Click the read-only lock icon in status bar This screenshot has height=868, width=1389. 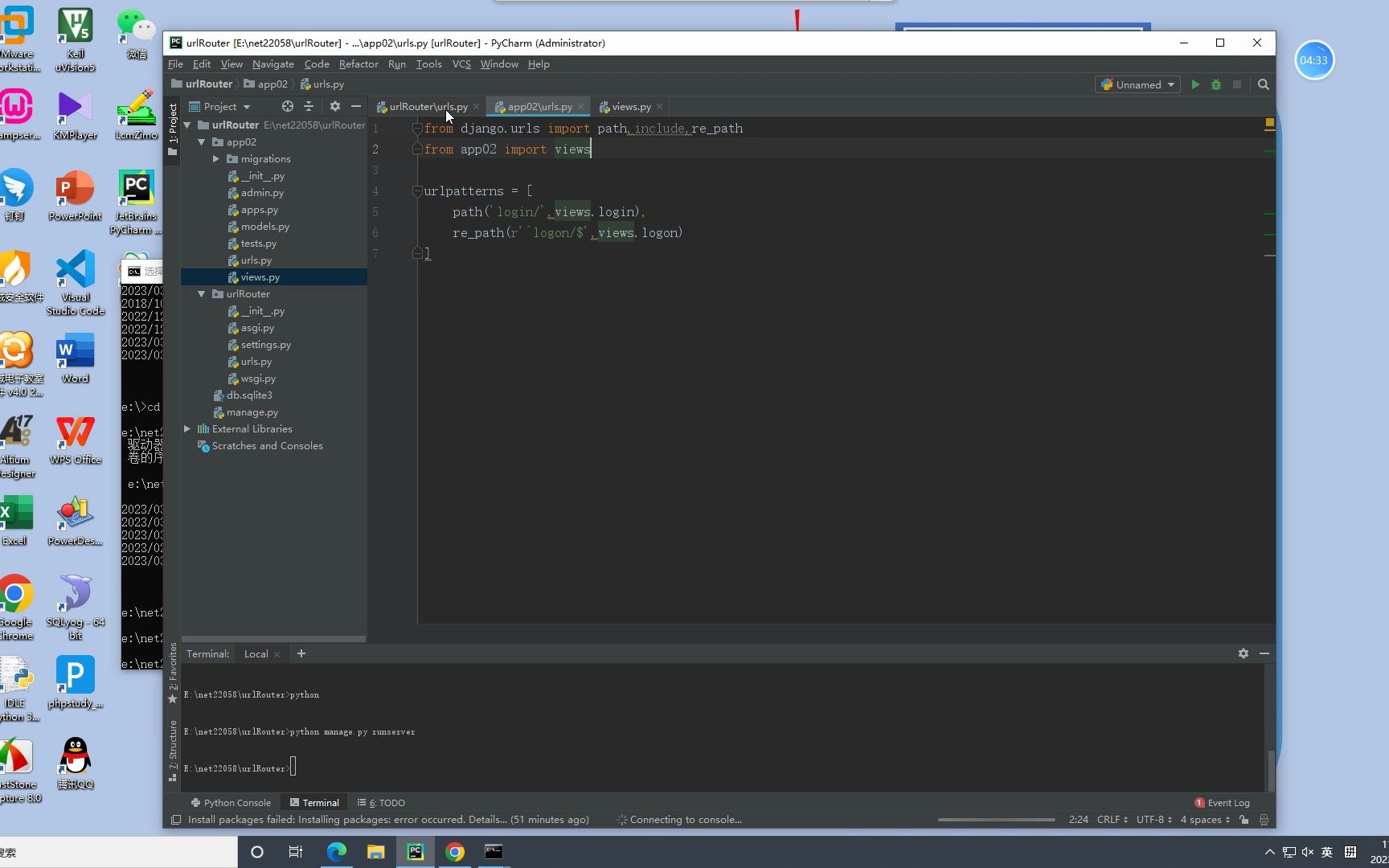[x=1244, y=820]
